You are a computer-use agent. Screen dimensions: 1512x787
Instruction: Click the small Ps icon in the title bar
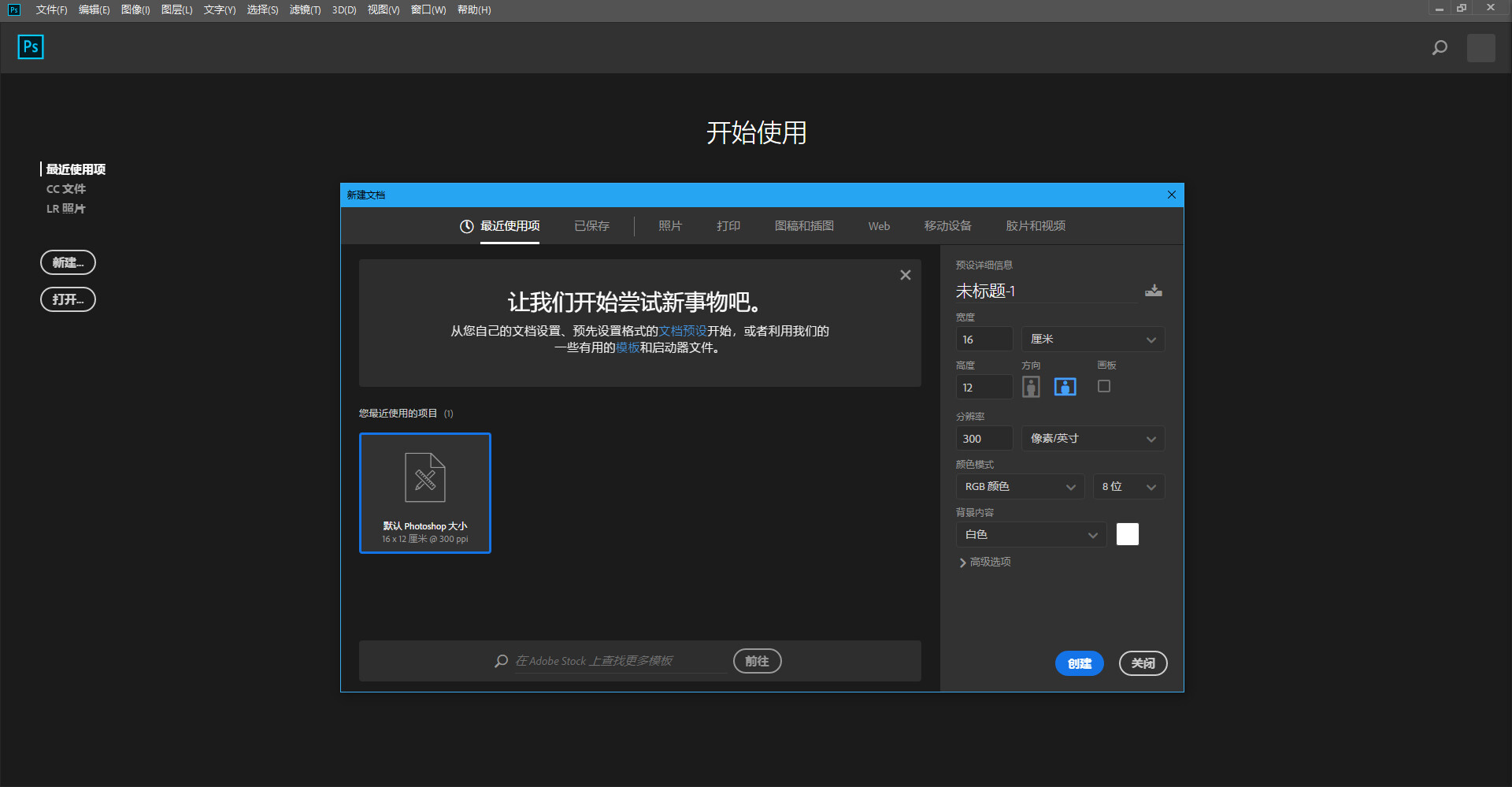(14, 9)
